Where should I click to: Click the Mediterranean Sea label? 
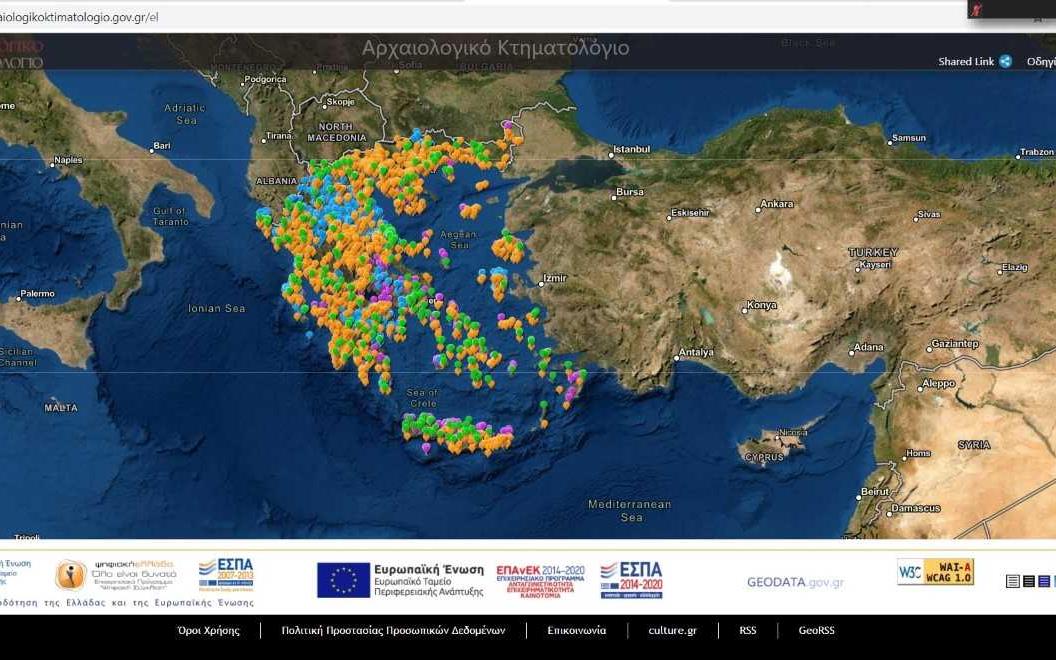(630, 510)
